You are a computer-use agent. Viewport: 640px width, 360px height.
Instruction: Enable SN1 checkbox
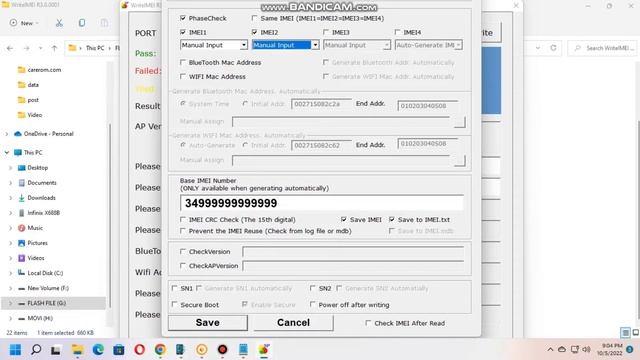(174, 288)
